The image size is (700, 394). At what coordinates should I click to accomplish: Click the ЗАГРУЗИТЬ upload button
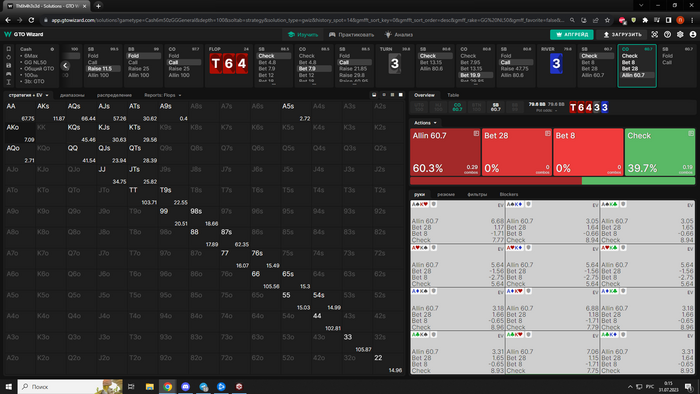pos(622,34)
